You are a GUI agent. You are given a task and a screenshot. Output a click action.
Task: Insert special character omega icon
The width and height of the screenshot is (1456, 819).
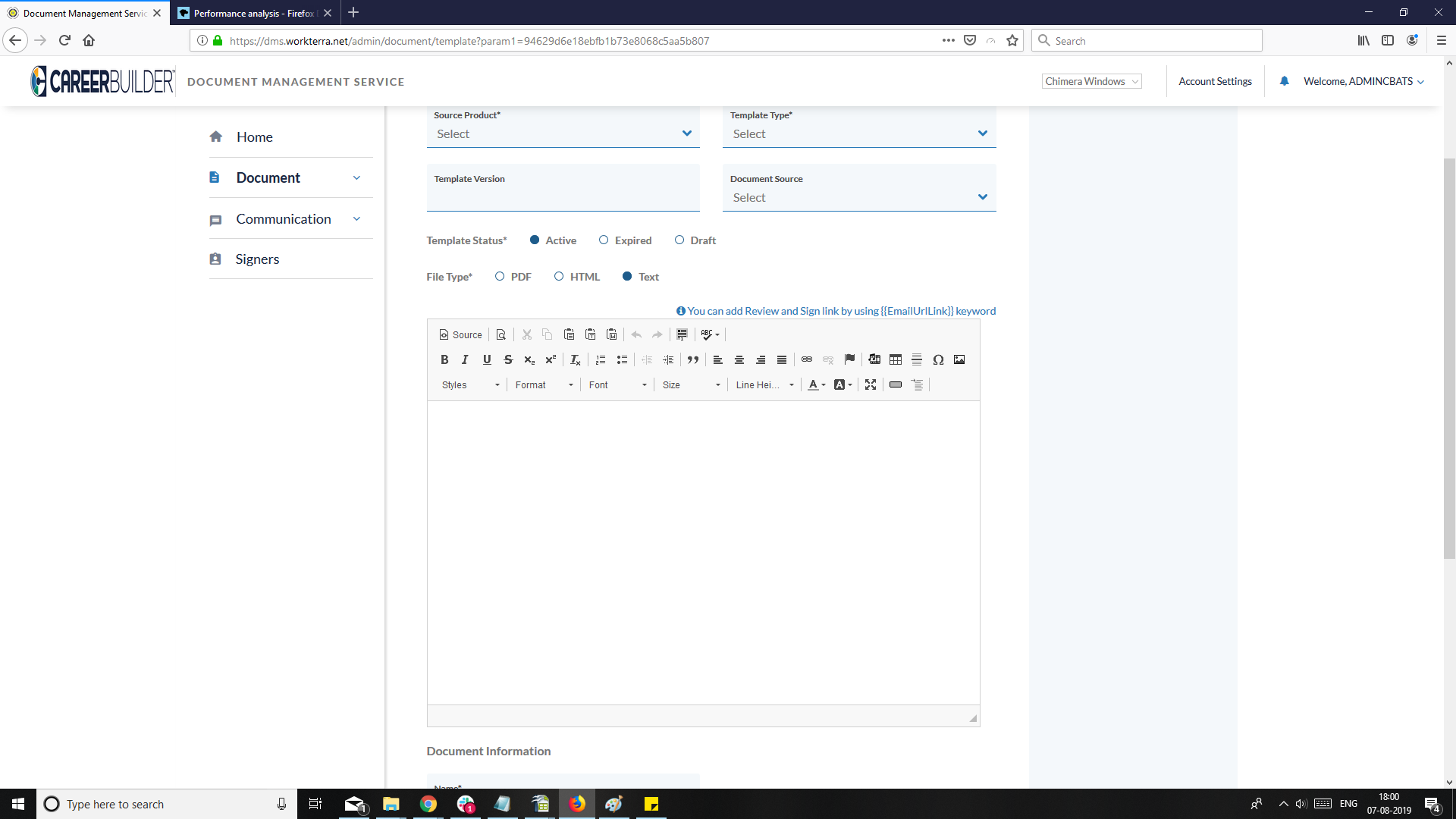938,360
